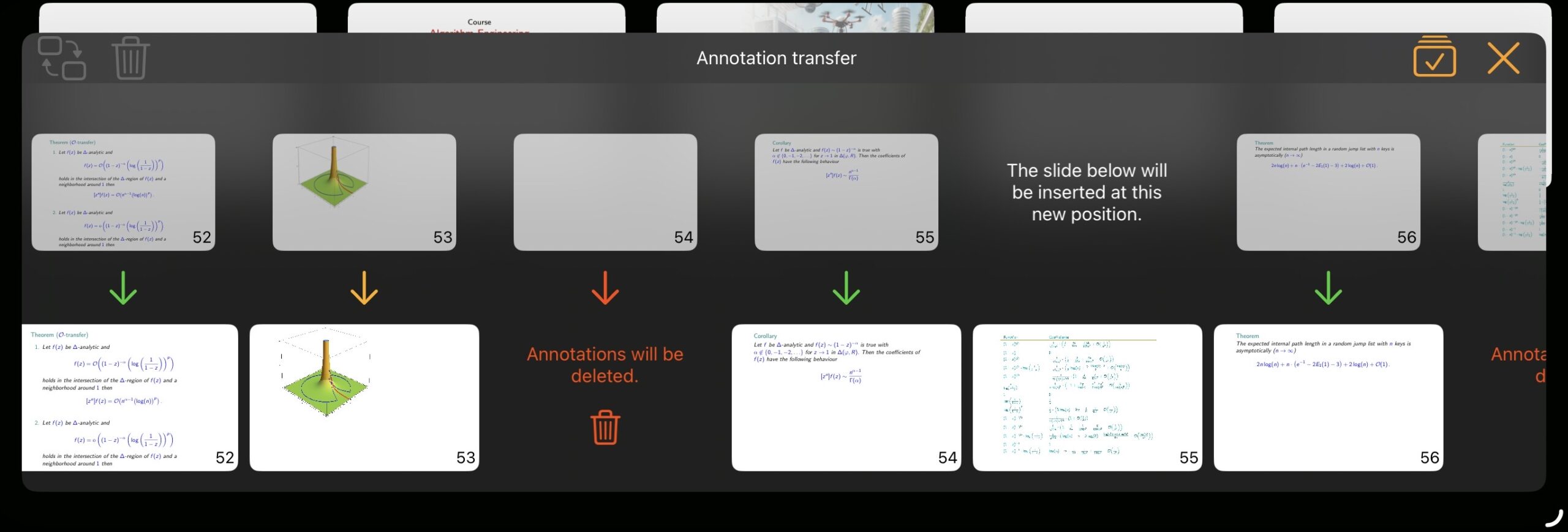Click the red trash icon below 'Annotations will be deleted'
Viewport: 1568px width, 532px height.
[x=605, y=427]
